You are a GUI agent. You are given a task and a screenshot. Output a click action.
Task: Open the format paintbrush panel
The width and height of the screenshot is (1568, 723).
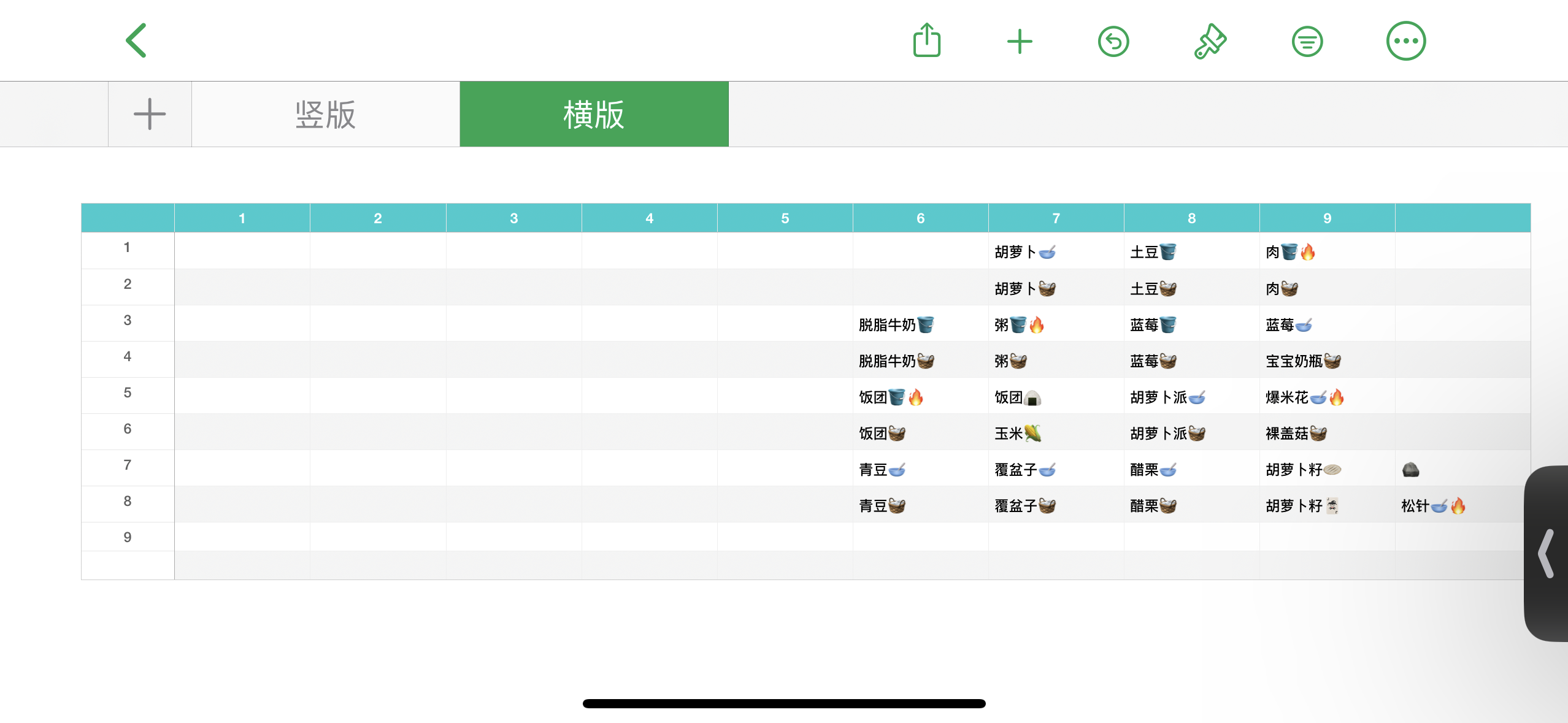pos(1210,42)
